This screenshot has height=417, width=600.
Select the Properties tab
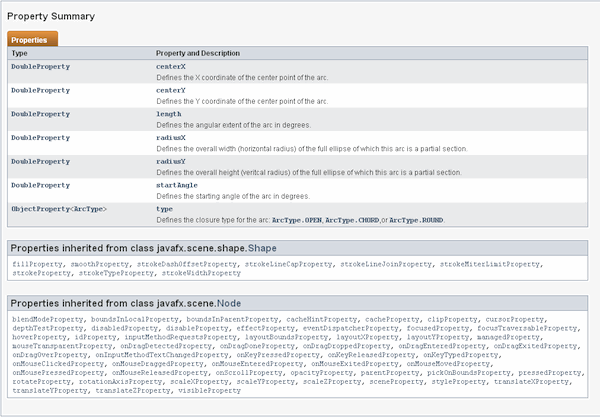point(29,39)
